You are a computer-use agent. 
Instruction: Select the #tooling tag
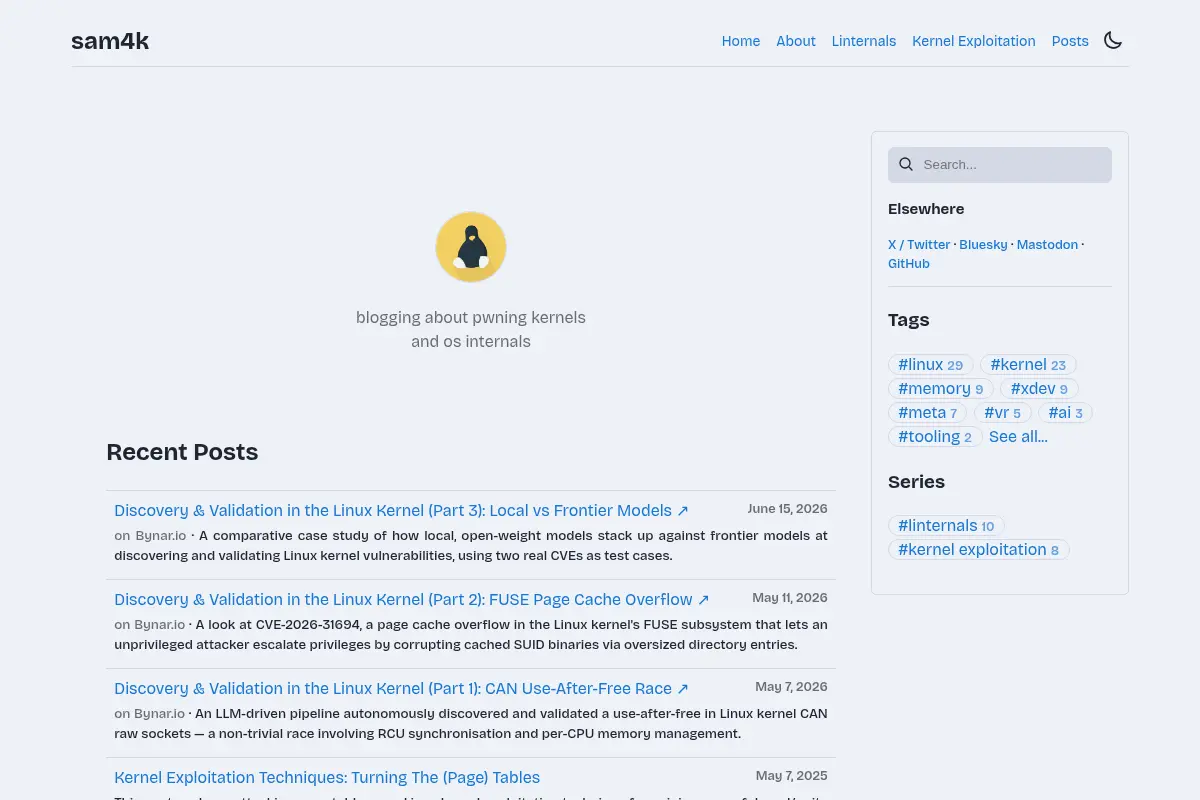(x=935, y=437)
